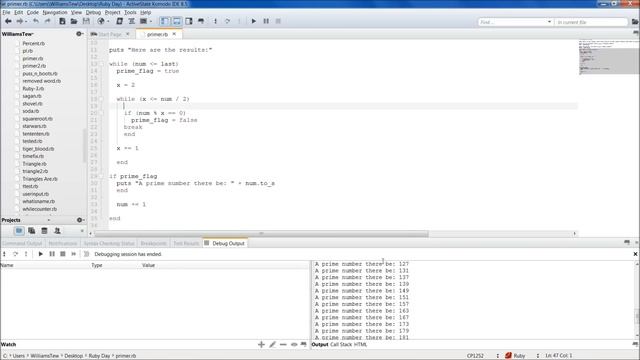Click the Open File folder icon
This screenshot has height=360, width=640.
point(74,21)
